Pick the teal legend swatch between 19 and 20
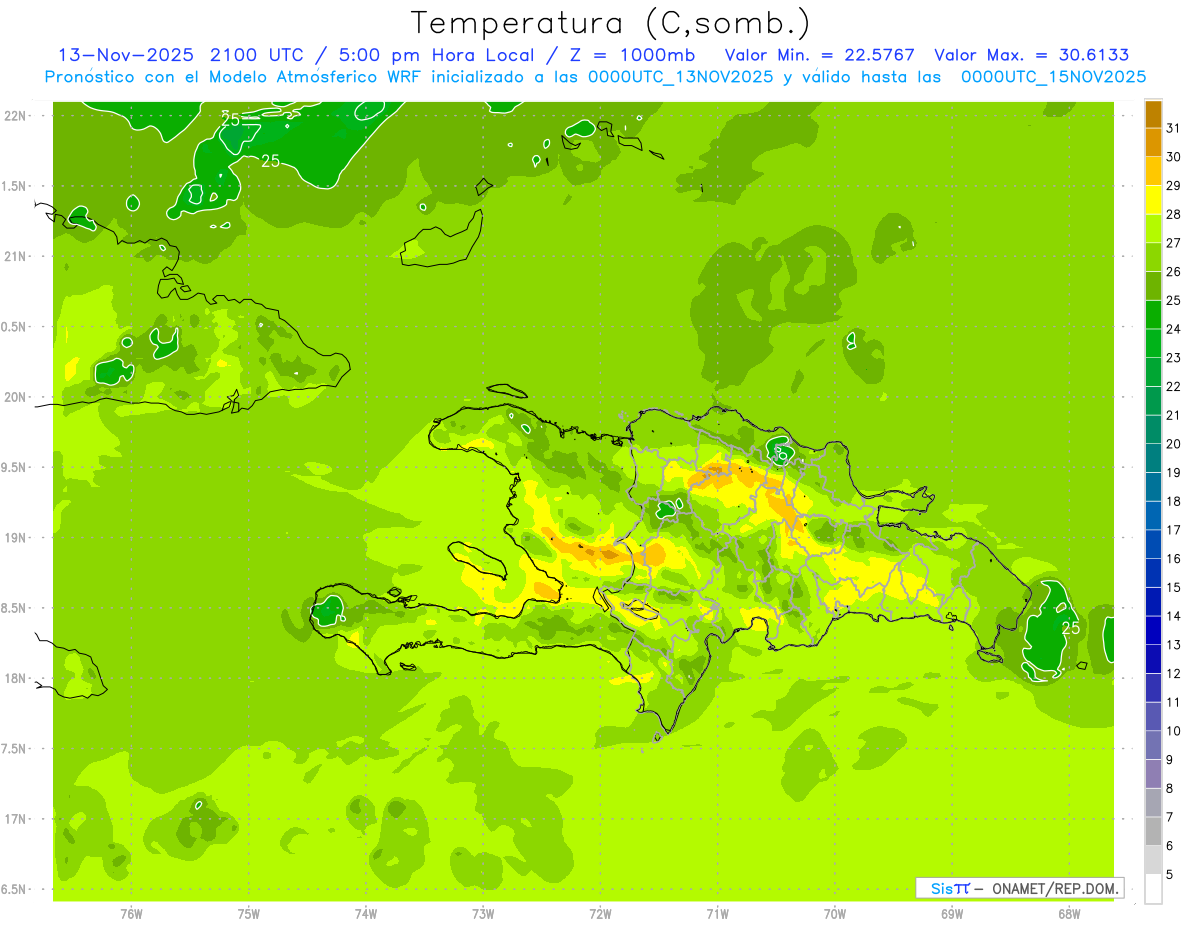Screen dimensions: 1200x927 coord(1154,458)
